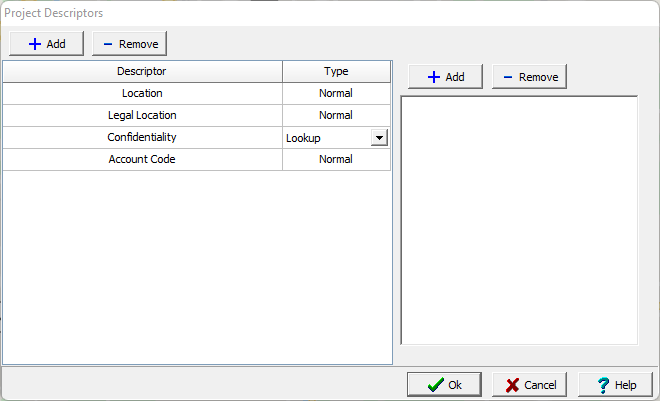Screen dimensions: 660x401
Task: Discard changes with the Cancel button
Action: [x=530, y=385]
